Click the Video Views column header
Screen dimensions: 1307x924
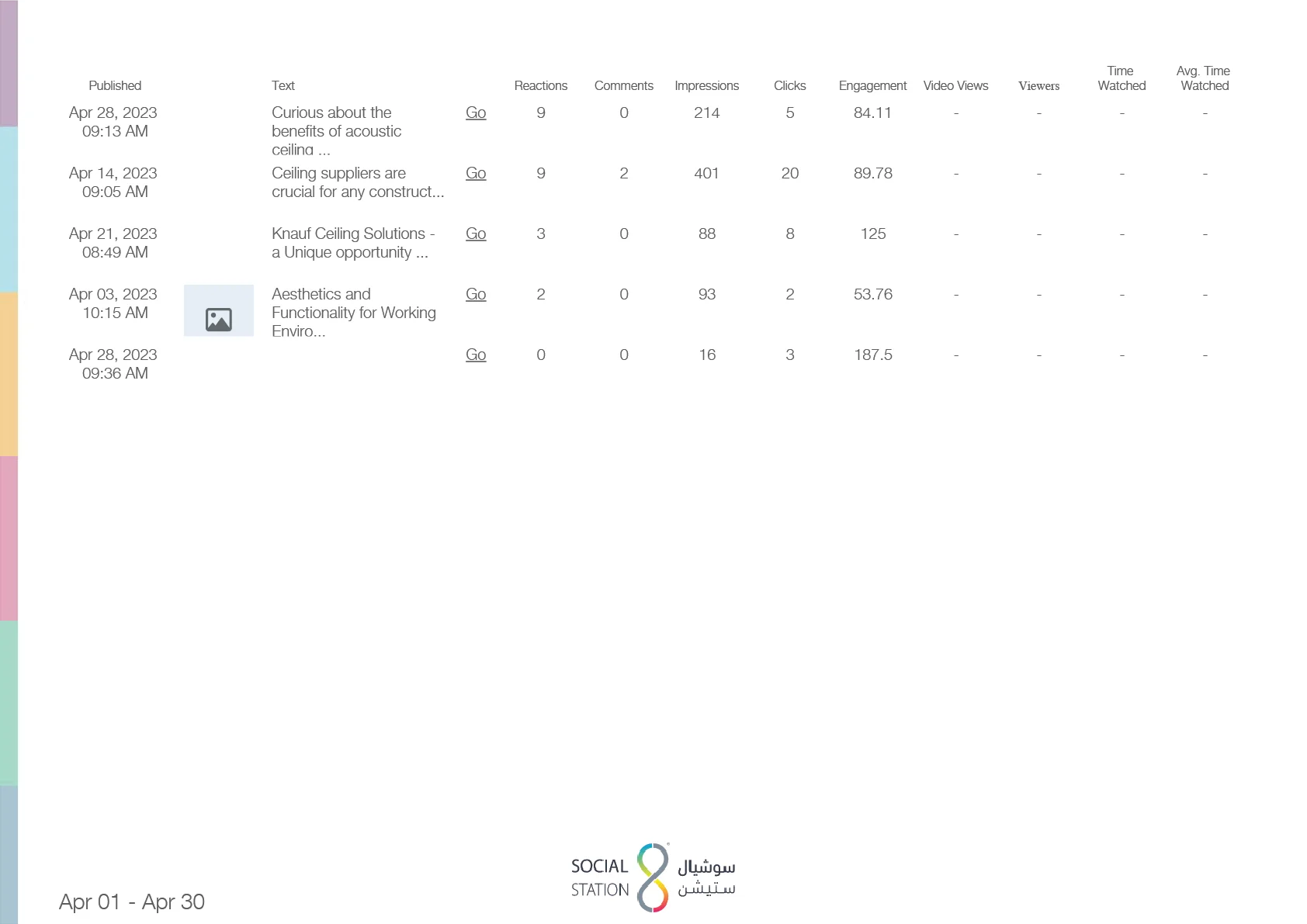(x=956, y=85)
